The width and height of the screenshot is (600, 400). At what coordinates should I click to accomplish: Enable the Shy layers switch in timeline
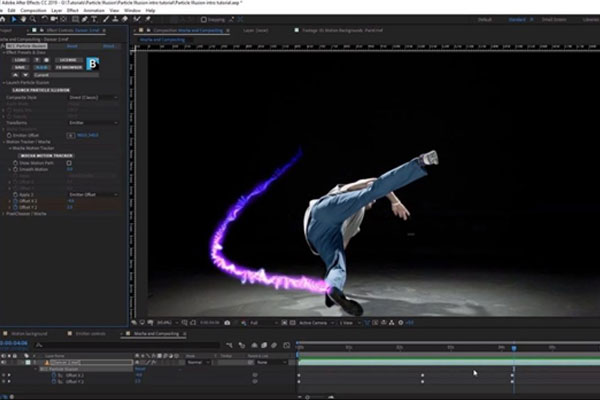coord(254,345)
